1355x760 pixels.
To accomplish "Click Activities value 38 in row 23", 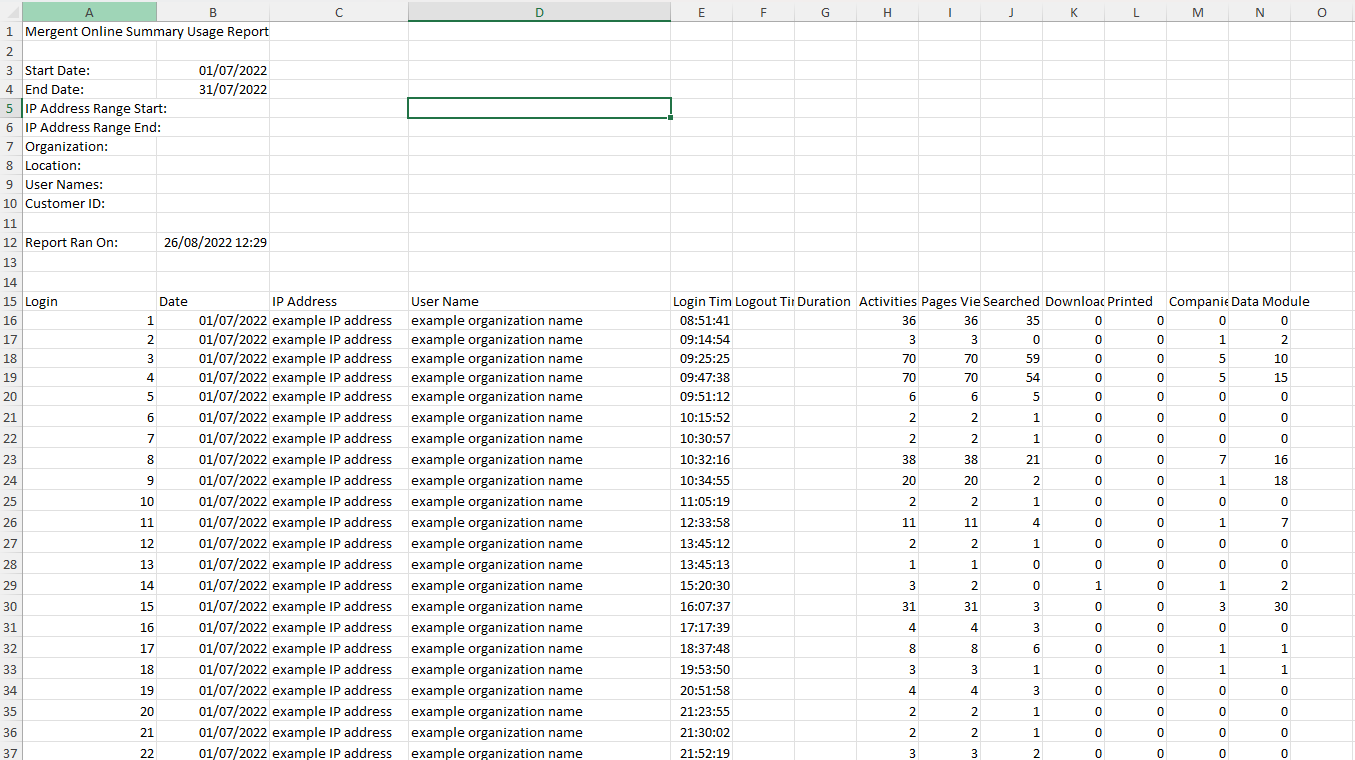I will (888, 460).
